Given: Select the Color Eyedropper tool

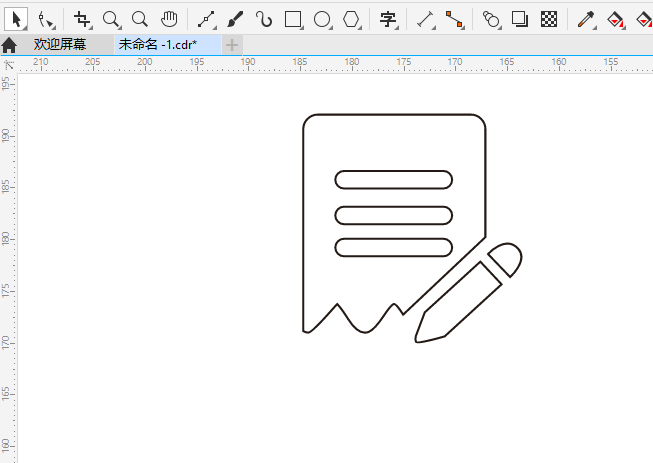Looking at the screenshot, I should click(x=586, y=20).
